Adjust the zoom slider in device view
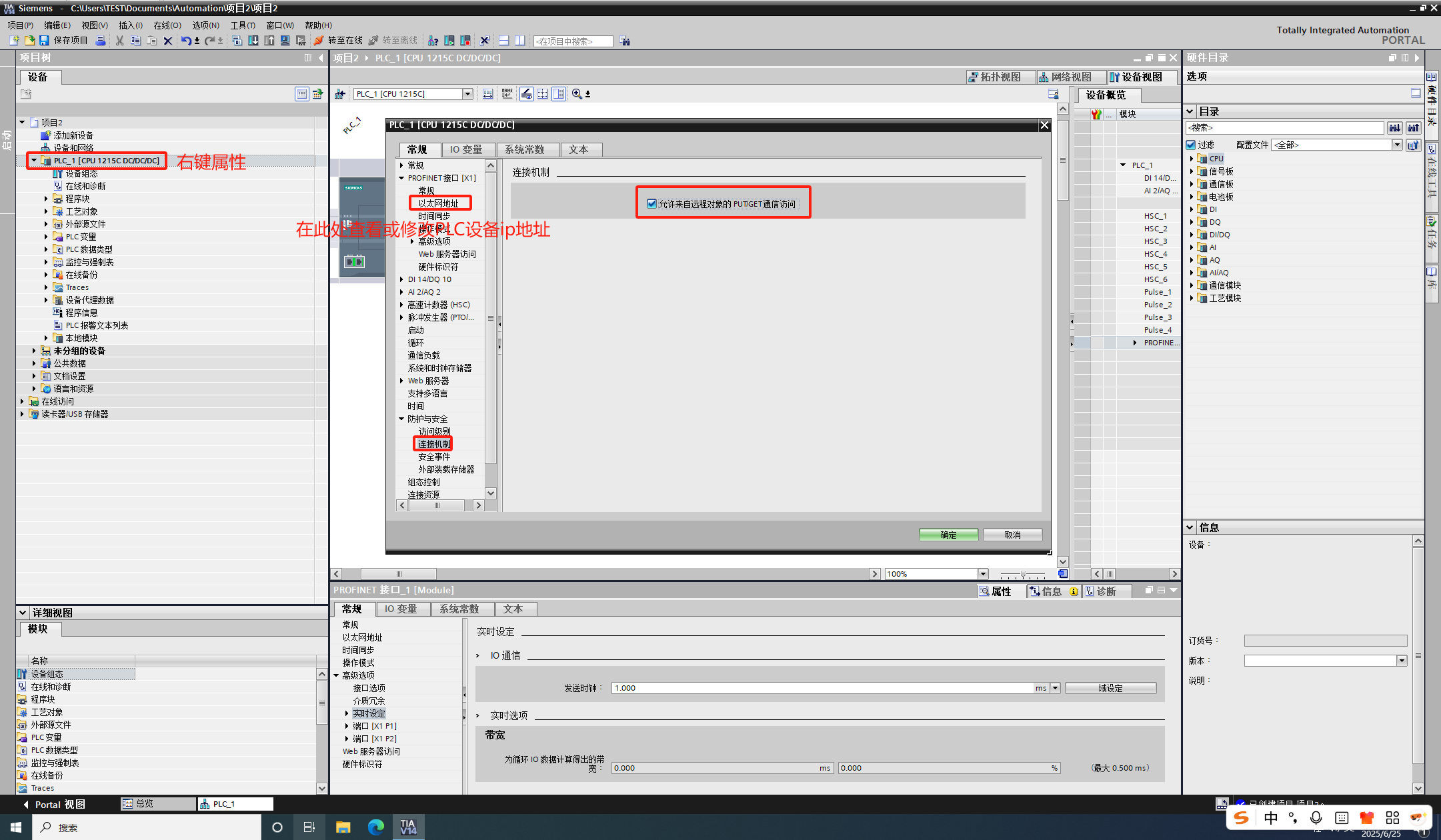The width and height of the screenshot is (1441, 840). 1023,574
